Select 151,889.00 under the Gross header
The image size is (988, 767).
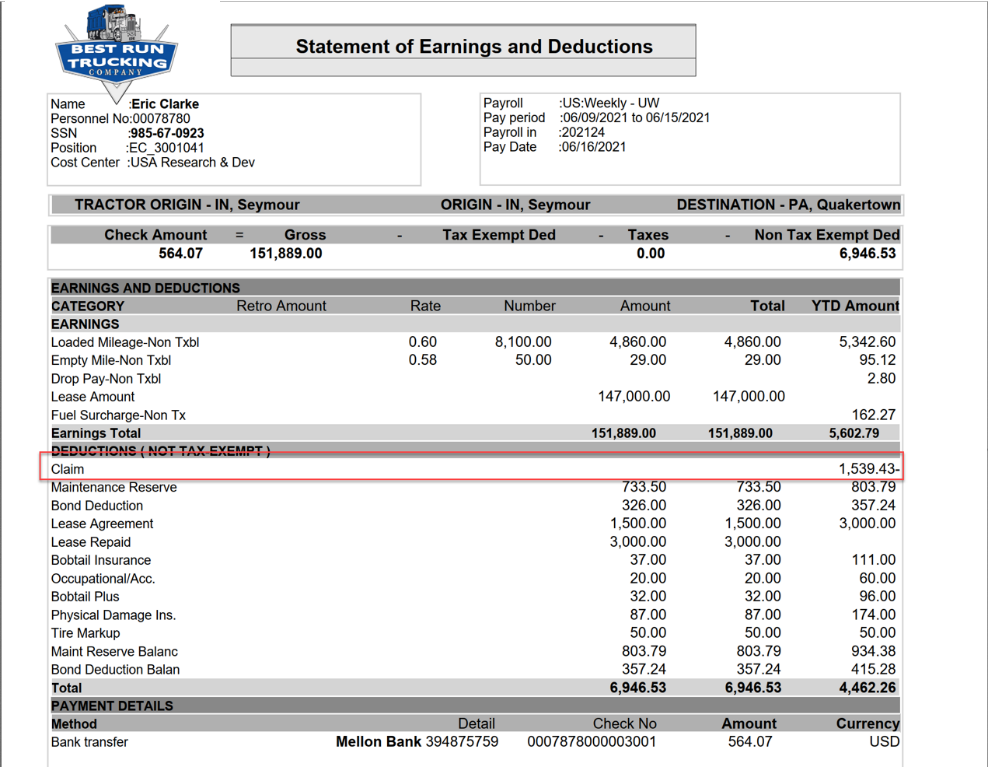click(286, 253)
